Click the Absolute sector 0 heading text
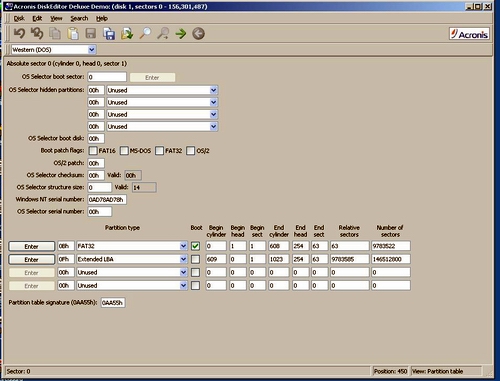Screen dimensions: 500x381 (67, 63)
